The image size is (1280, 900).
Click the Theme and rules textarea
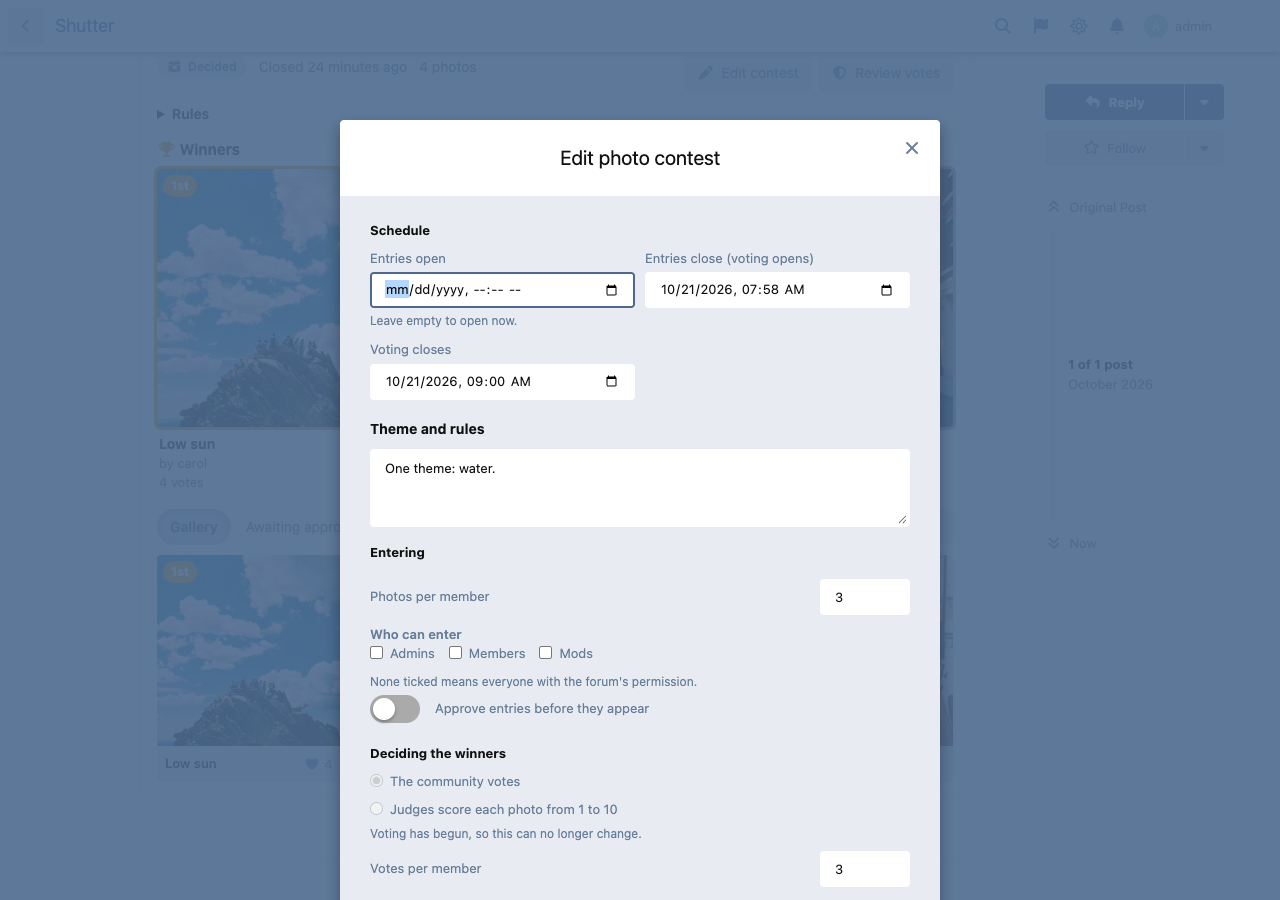click(640, 487)
